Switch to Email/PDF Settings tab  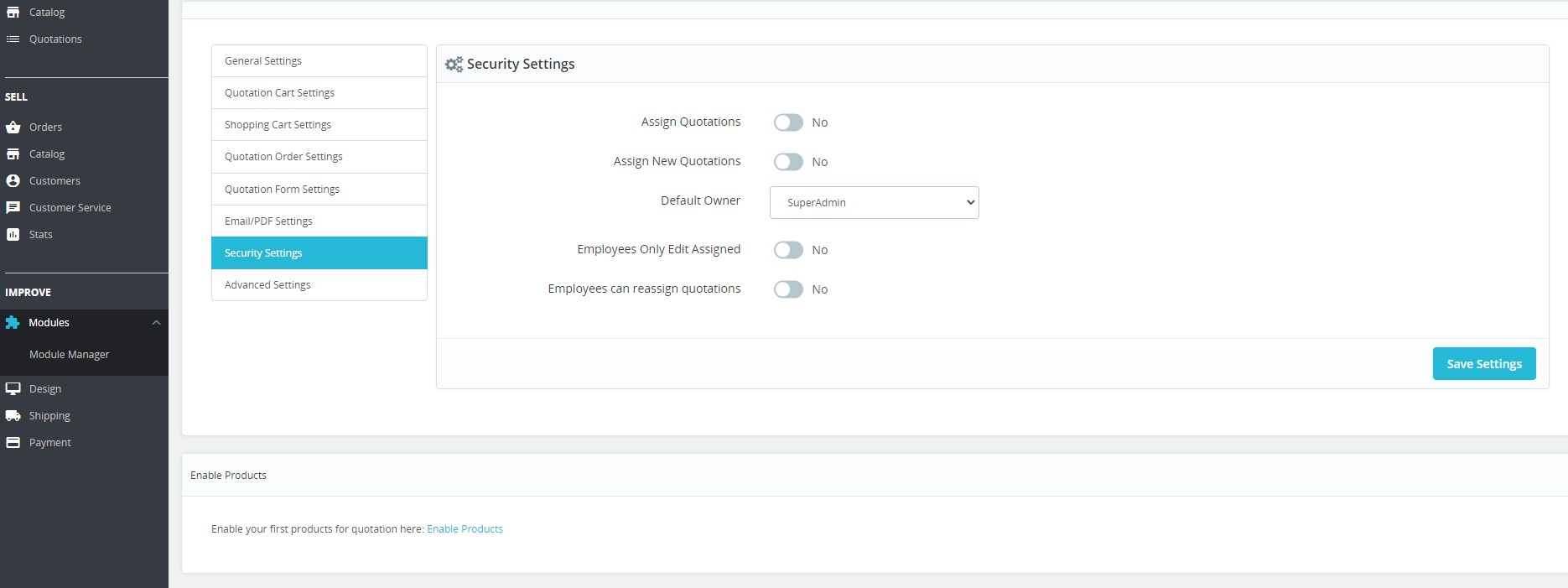(x=319, y=221)
